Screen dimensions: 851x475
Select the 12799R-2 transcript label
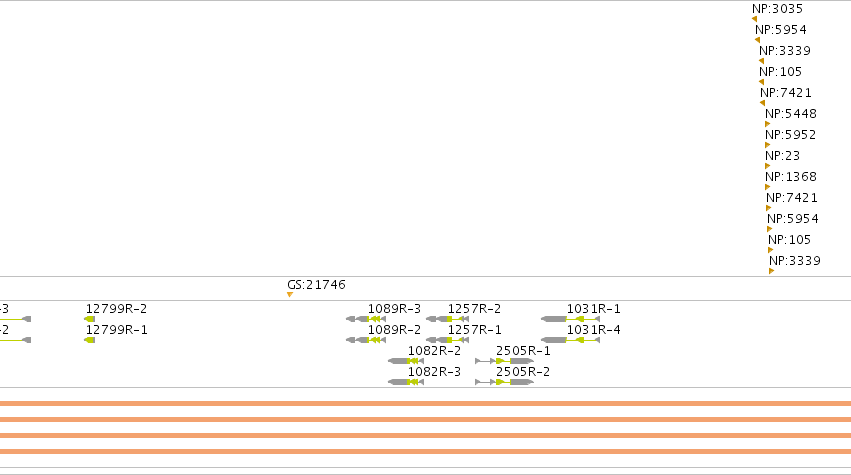click(116, 309)
